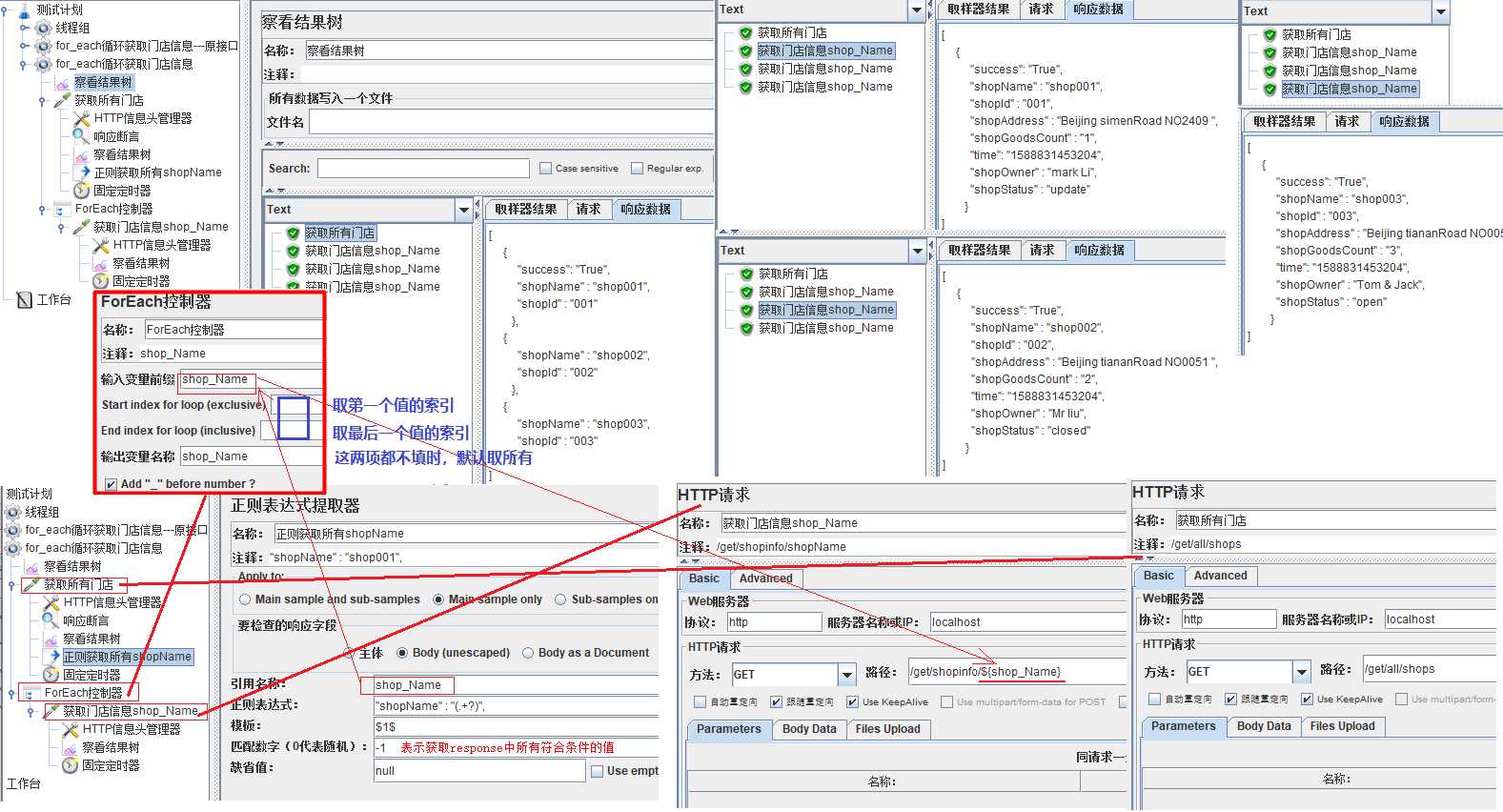Viewport: 1503px width, 812px height.
Task: Select Main sample and sub-samples radio
Action: (x=245, y=599)
